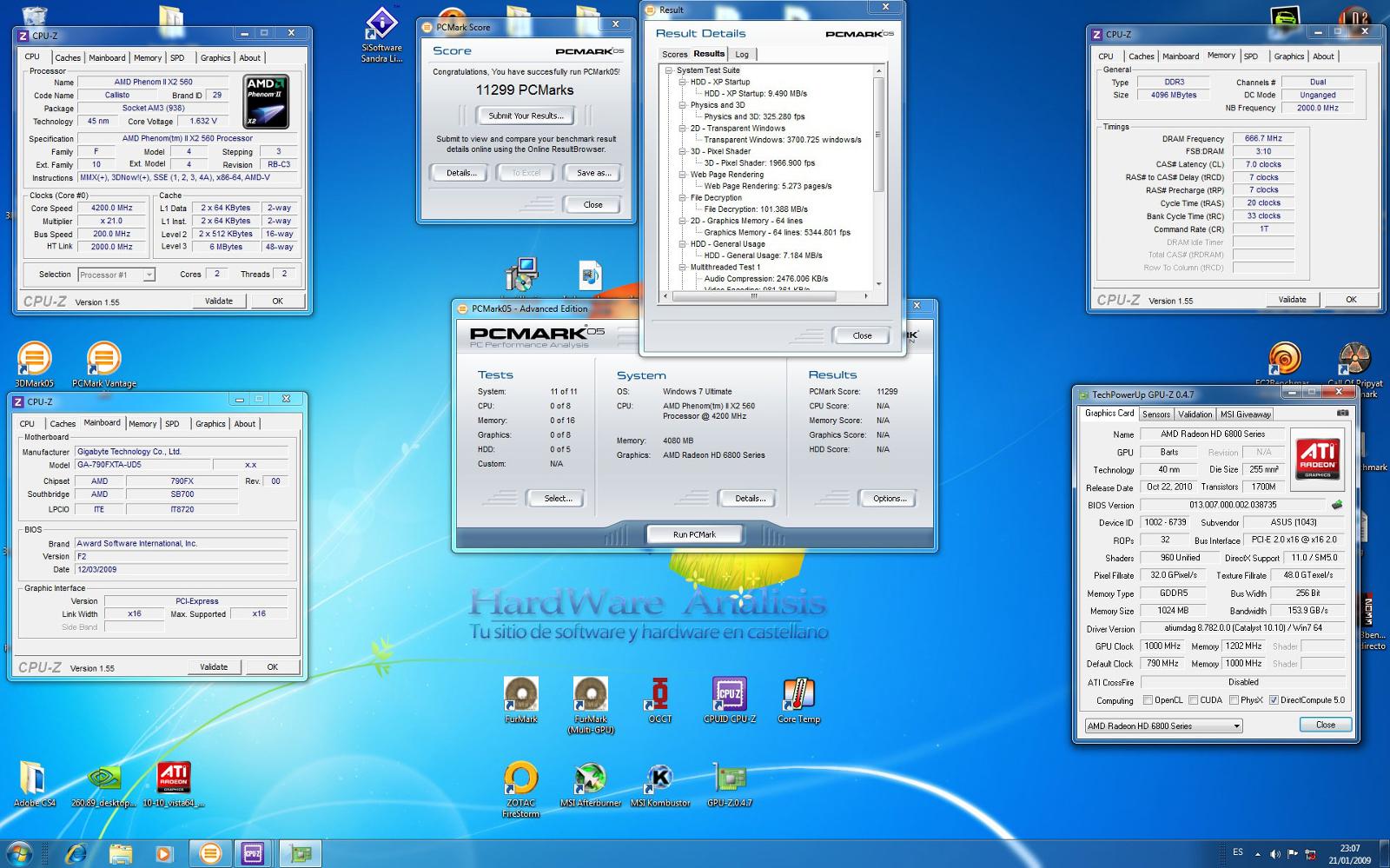Open SiSoftware Sandra Lite desktop icon
This screenshot has height=868, width=1390.
coord(382,36)
